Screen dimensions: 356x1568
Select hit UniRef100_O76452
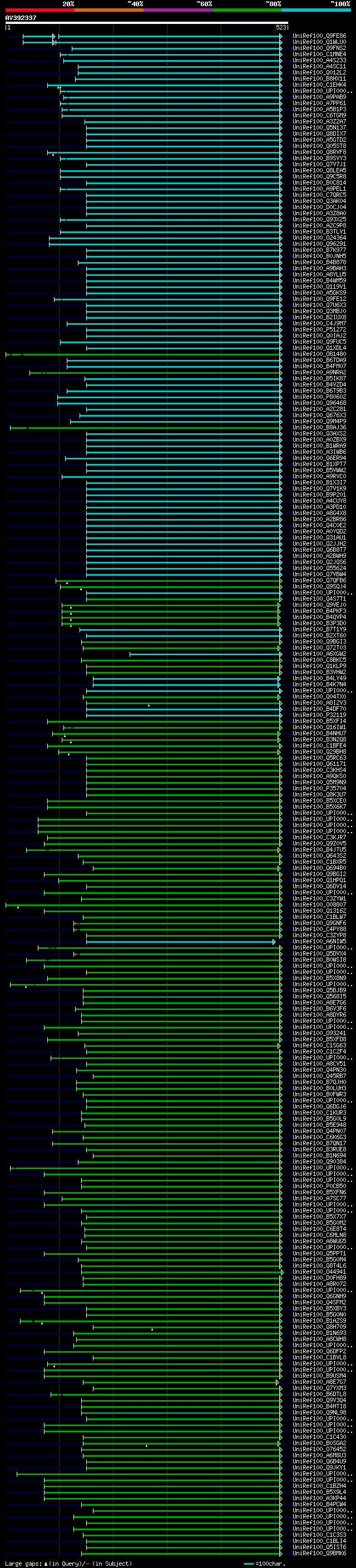click(319, 1449)
